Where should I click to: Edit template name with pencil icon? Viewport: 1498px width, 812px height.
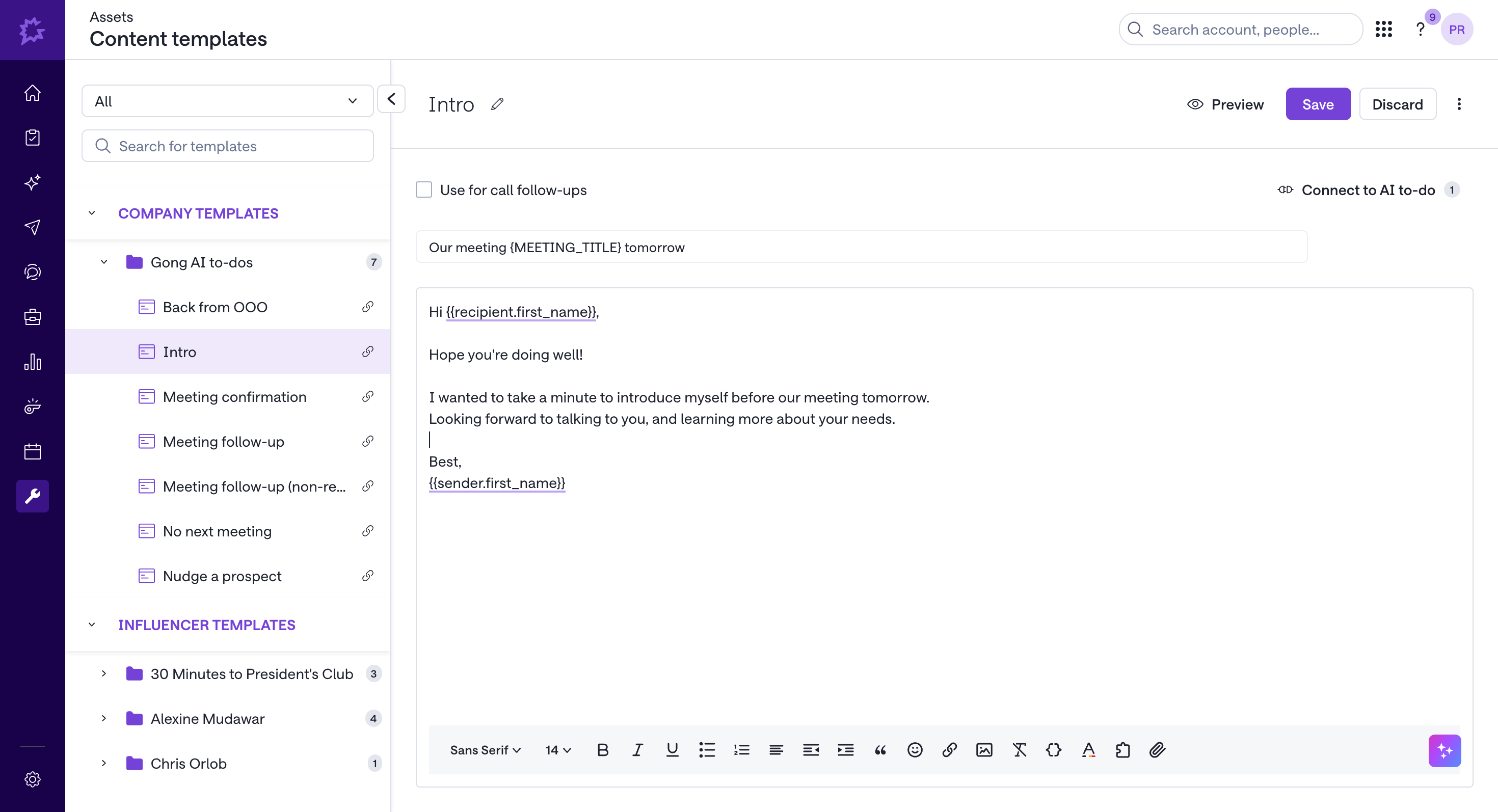(497, 104)
